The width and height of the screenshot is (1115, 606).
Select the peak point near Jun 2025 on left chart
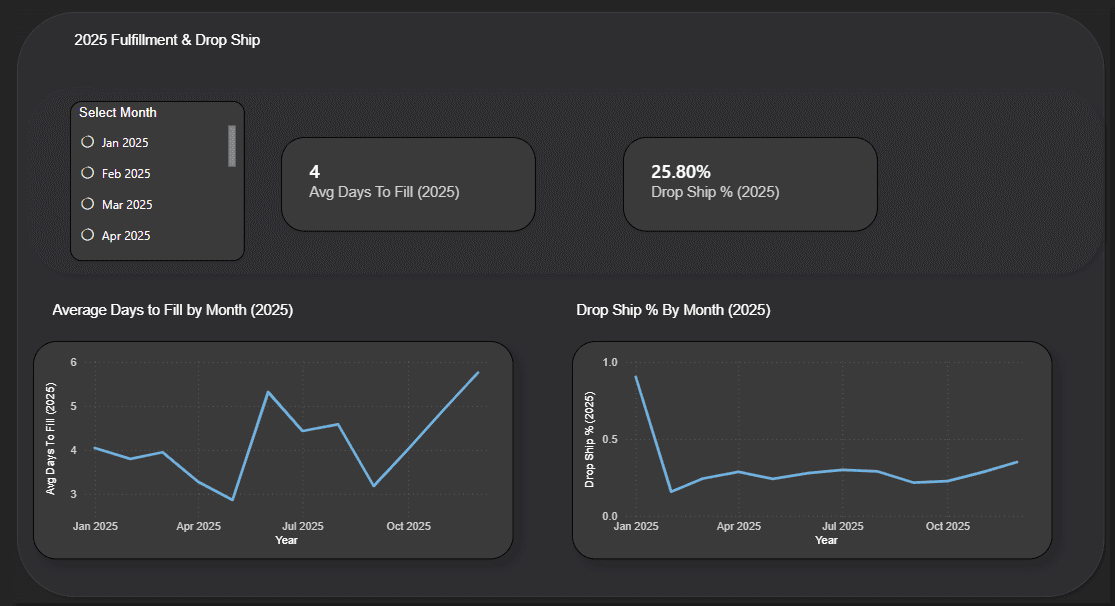coord(268,391)
